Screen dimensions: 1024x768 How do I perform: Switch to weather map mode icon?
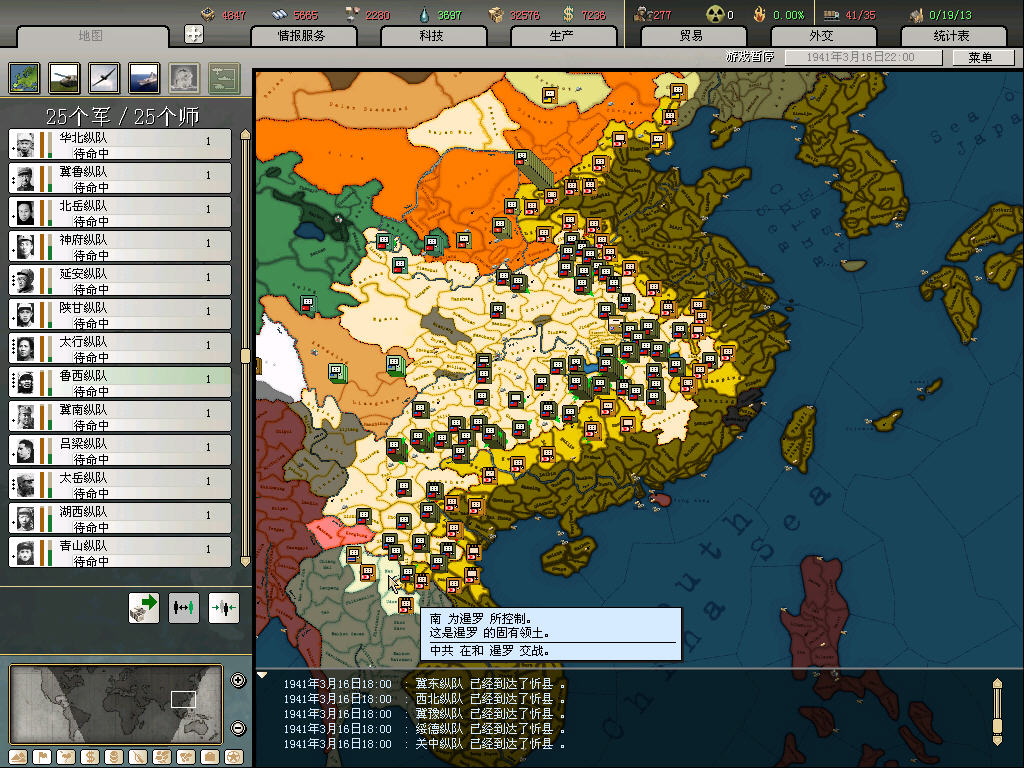click(x=66, y=757)
